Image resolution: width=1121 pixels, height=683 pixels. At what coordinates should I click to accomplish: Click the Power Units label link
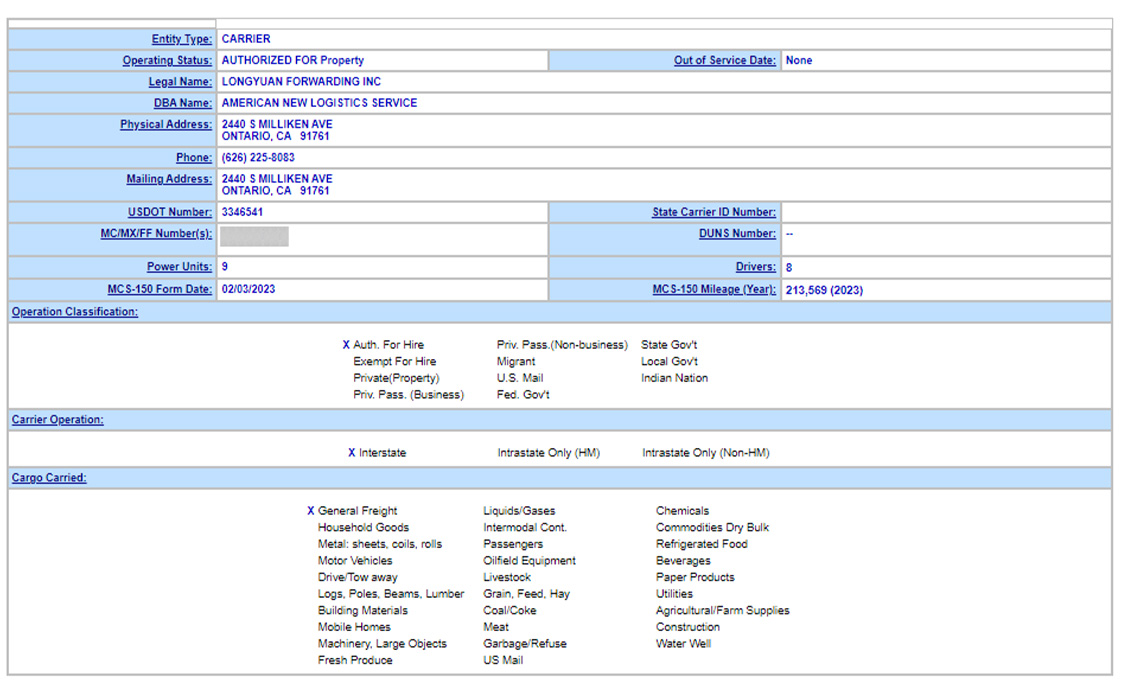(x=179, y=267)
